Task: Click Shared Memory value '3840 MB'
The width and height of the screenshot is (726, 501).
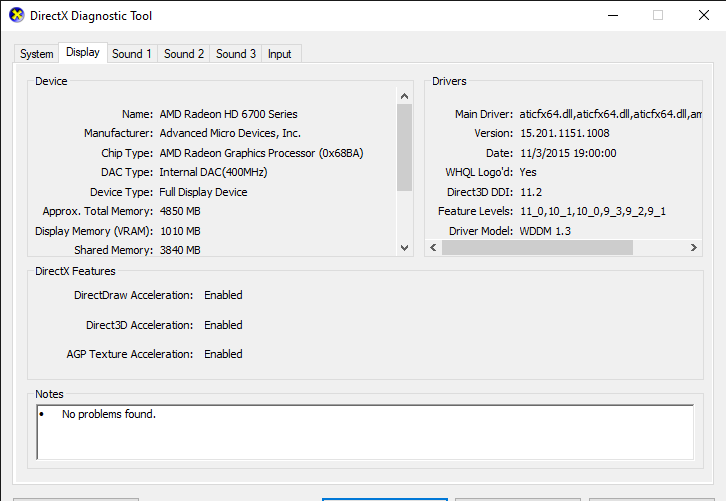Action: 180,250
